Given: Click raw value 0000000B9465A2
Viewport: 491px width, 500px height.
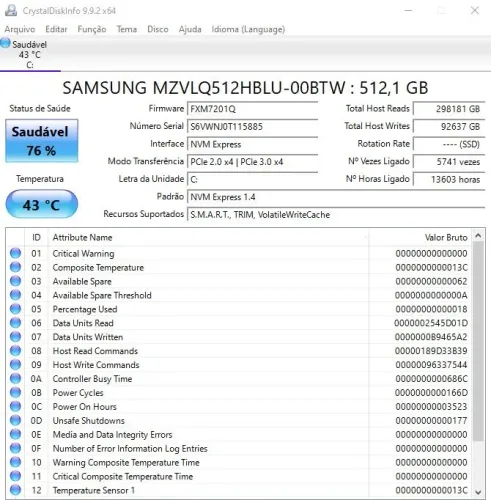Looking at the screenshot, I should coord(431,337).
